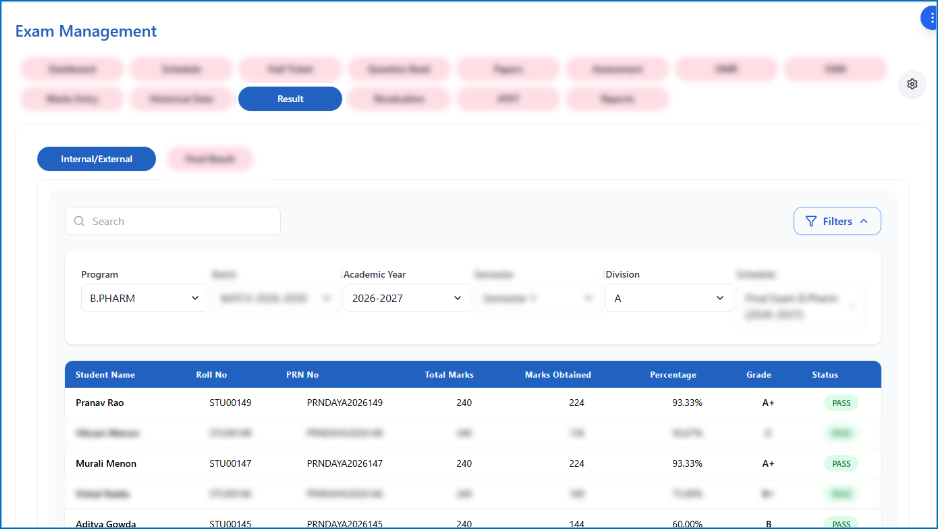The width and height of the screenshot is (939, 529).
Task: Sort by Percentage column header
Action: 673,374
